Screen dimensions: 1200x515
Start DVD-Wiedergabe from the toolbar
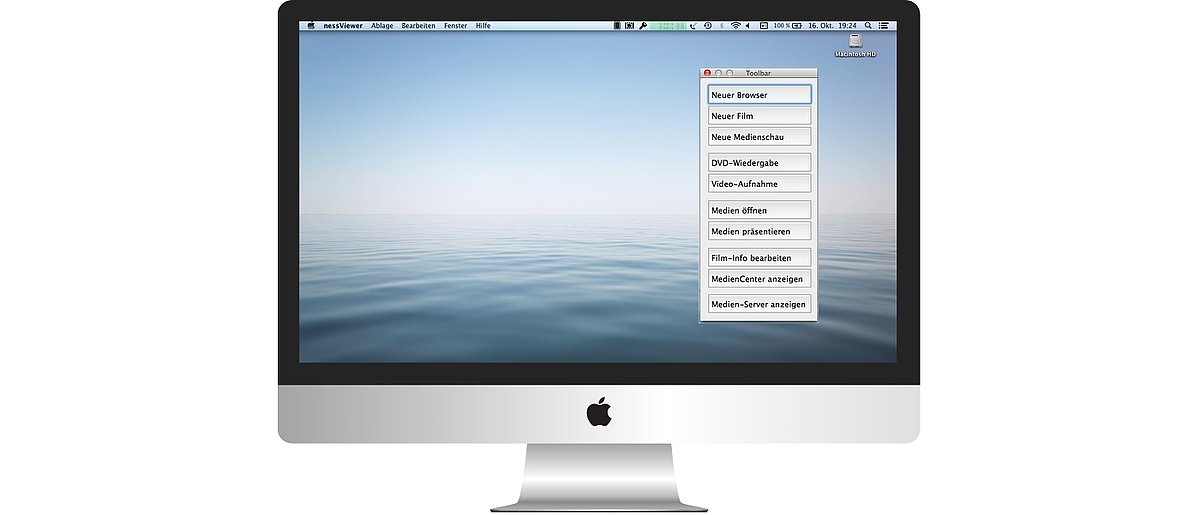(759, 162)
